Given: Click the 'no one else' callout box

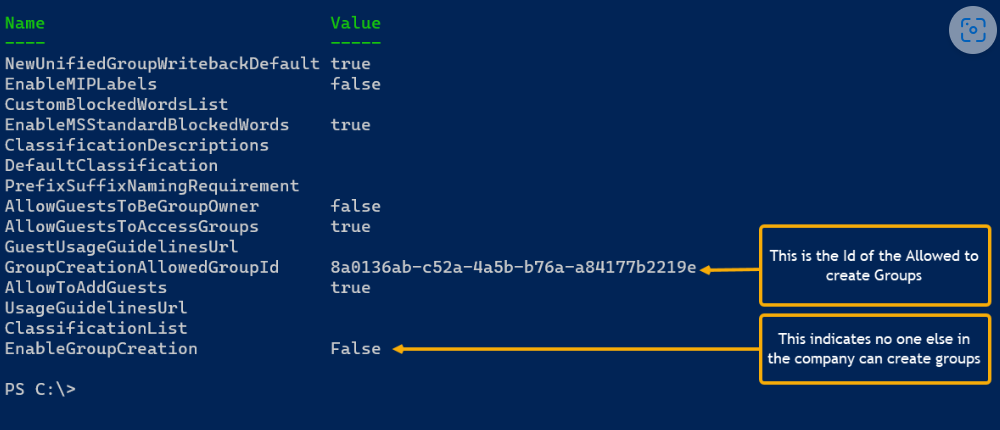Looking at the screenshot, I should click(874, 349).
